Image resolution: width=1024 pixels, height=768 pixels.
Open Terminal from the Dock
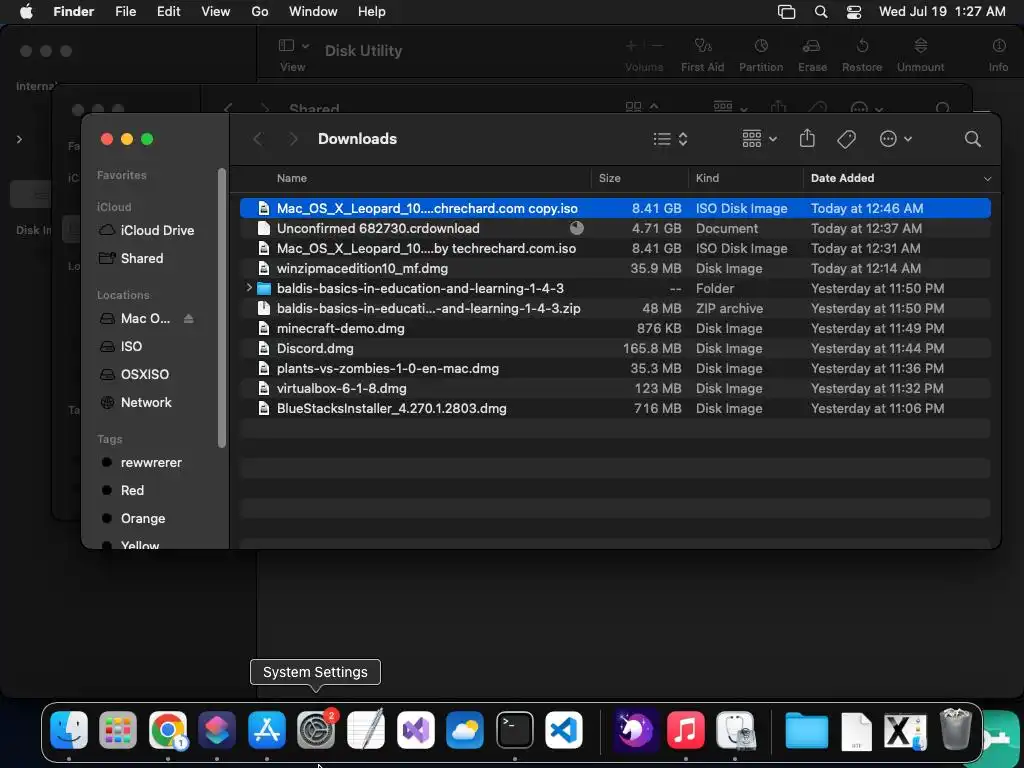click(x=515, y=730)
